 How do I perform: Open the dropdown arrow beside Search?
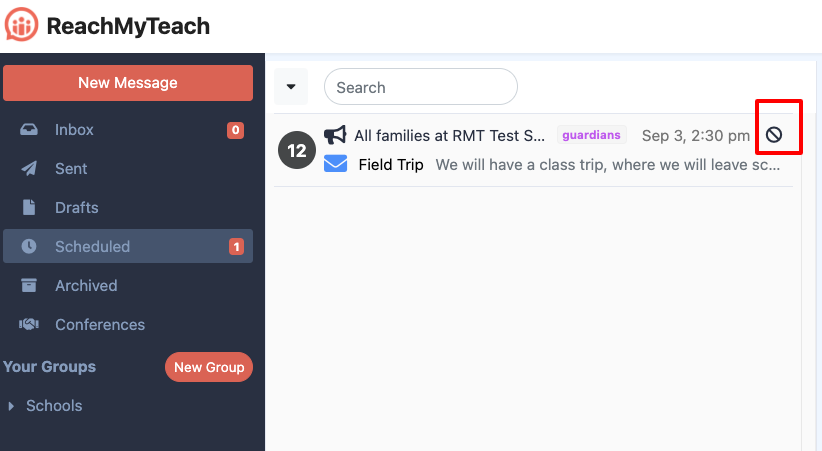(x=291, y=87)
